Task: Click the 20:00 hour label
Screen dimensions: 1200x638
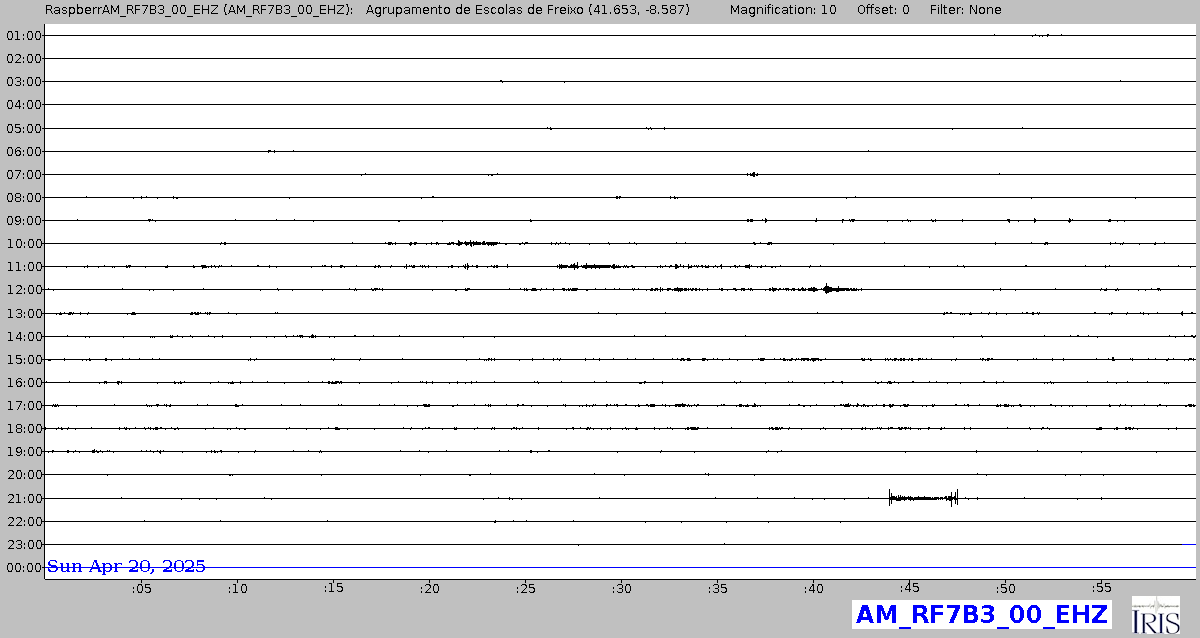Action: click(x=24, y=475)
